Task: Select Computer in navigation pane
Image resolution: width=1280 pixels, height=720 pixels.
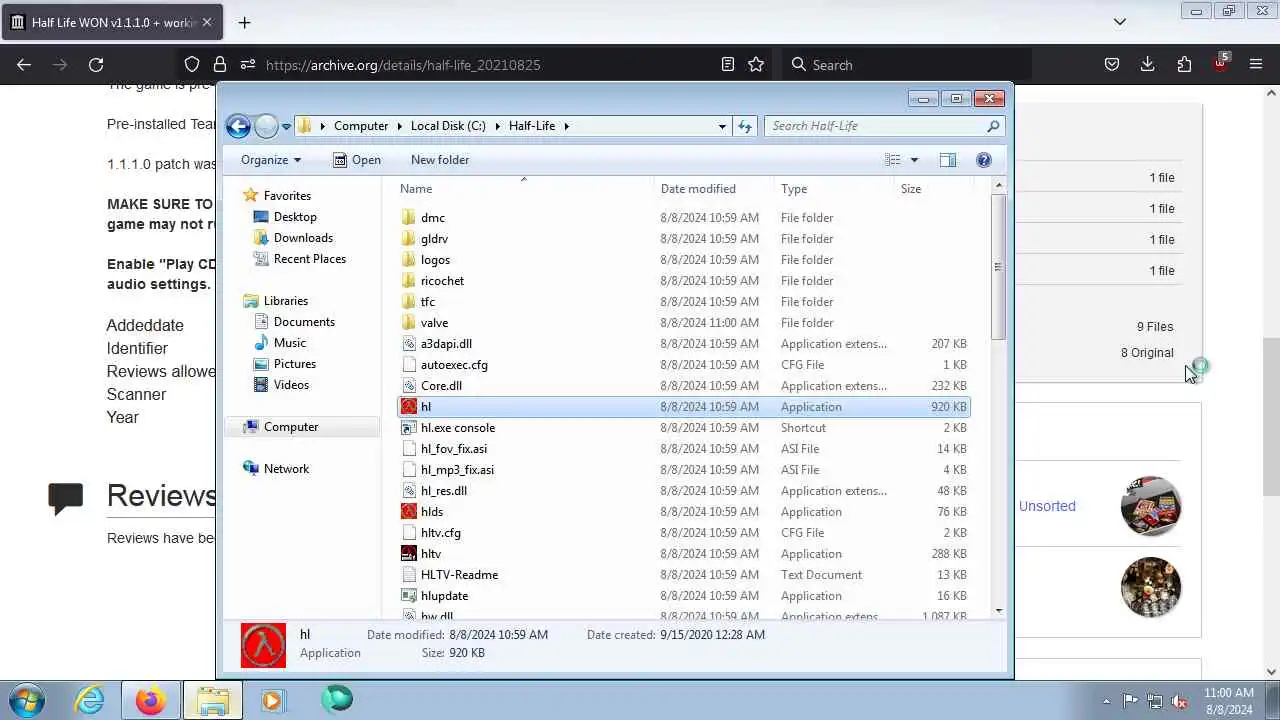Action: pos(291,427)
